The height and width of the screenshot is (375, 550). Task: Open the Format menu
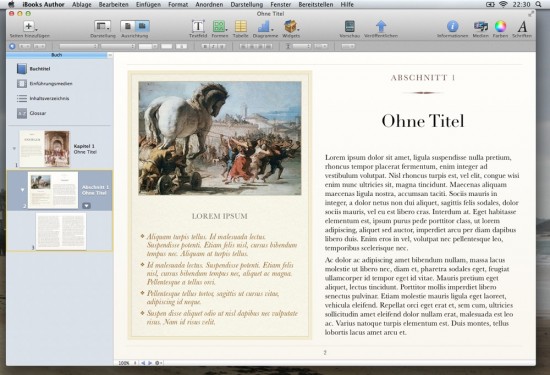178,5
